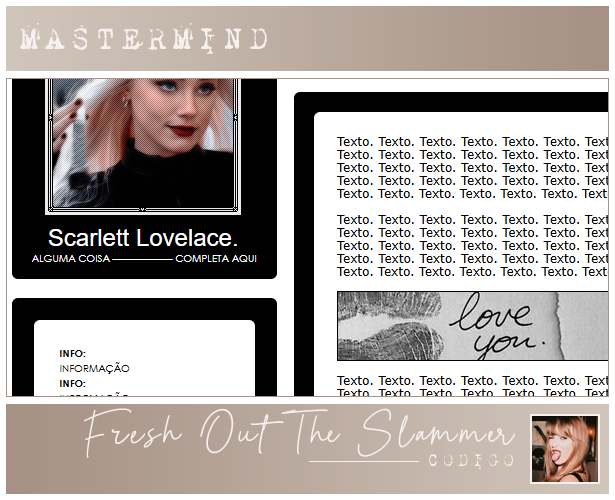Click the ALGUMA COISA subtitle
The width and height of the screenshot is (615, 500).
(71, 259)
